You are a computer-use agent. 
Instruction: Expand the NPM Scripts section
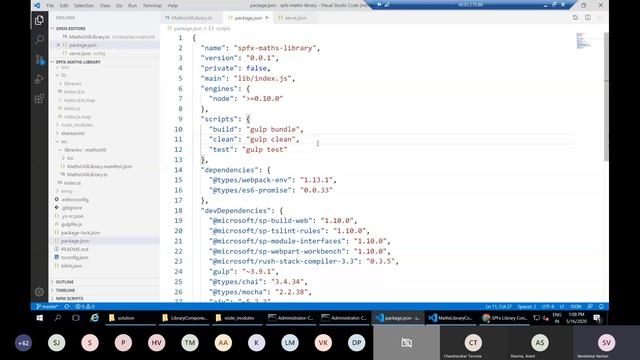point(69,298)
